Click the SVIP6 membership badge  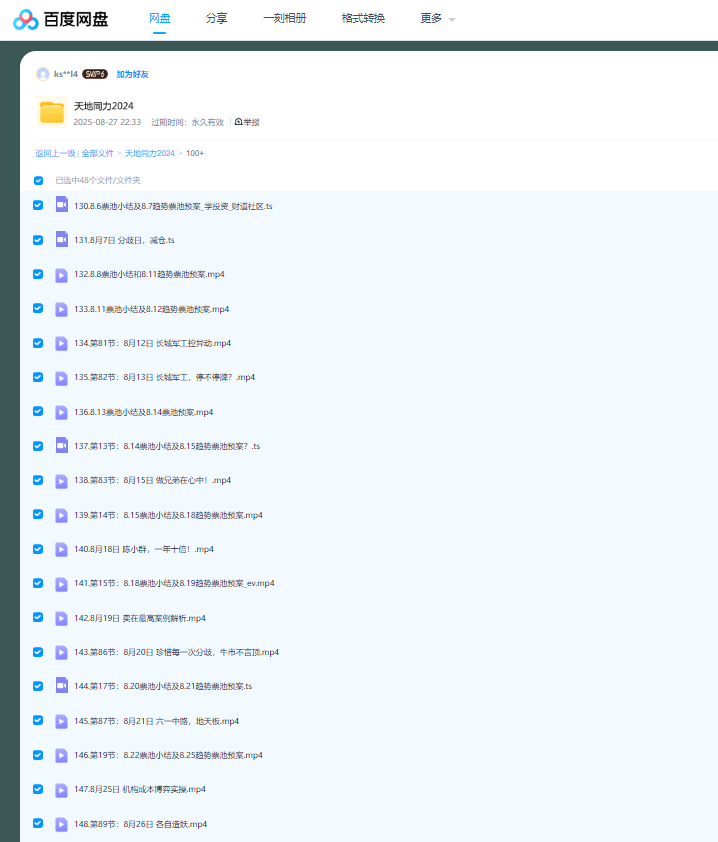(x=95, y=74)
